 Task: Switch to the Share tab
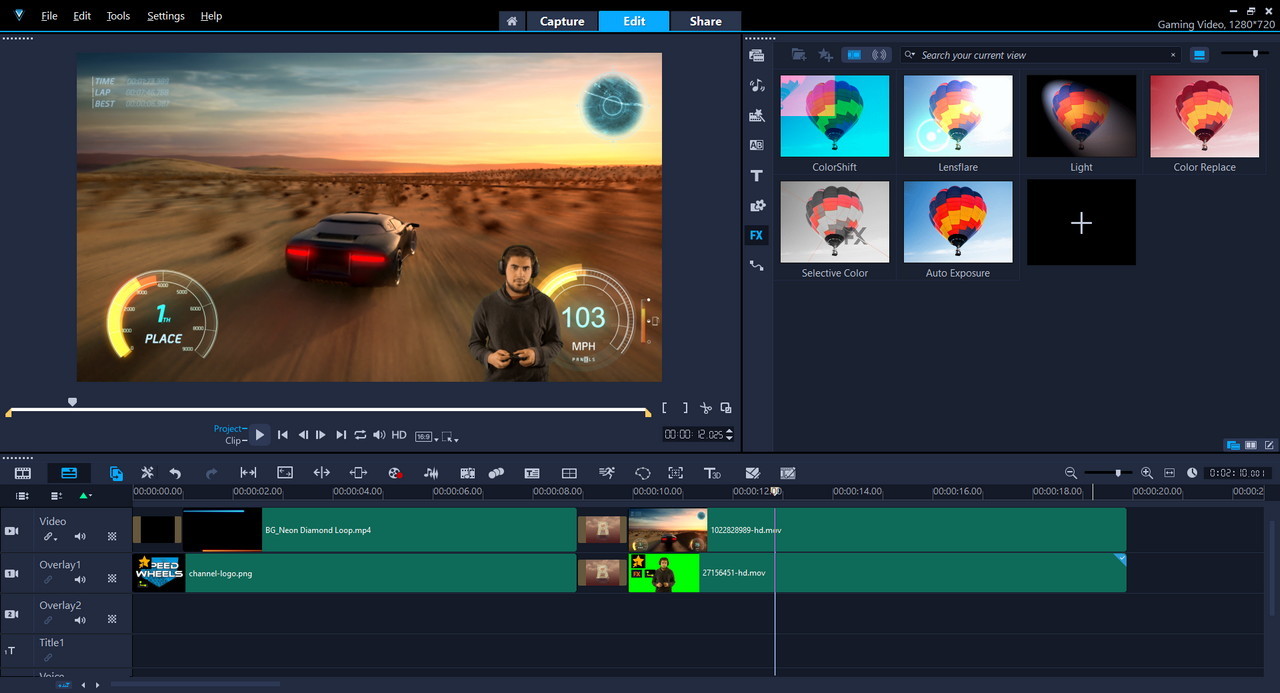705,20
